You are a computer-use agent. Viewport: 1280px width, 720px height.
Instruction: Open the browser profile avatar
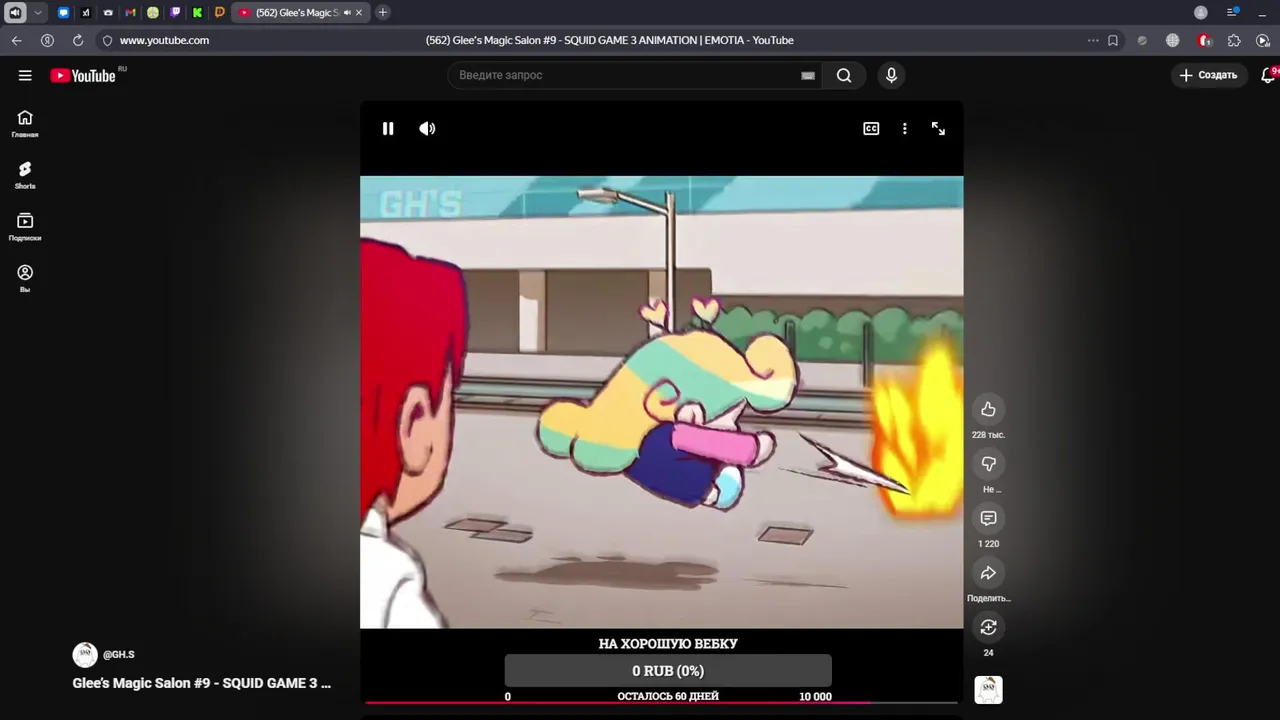coord(1201,12)
